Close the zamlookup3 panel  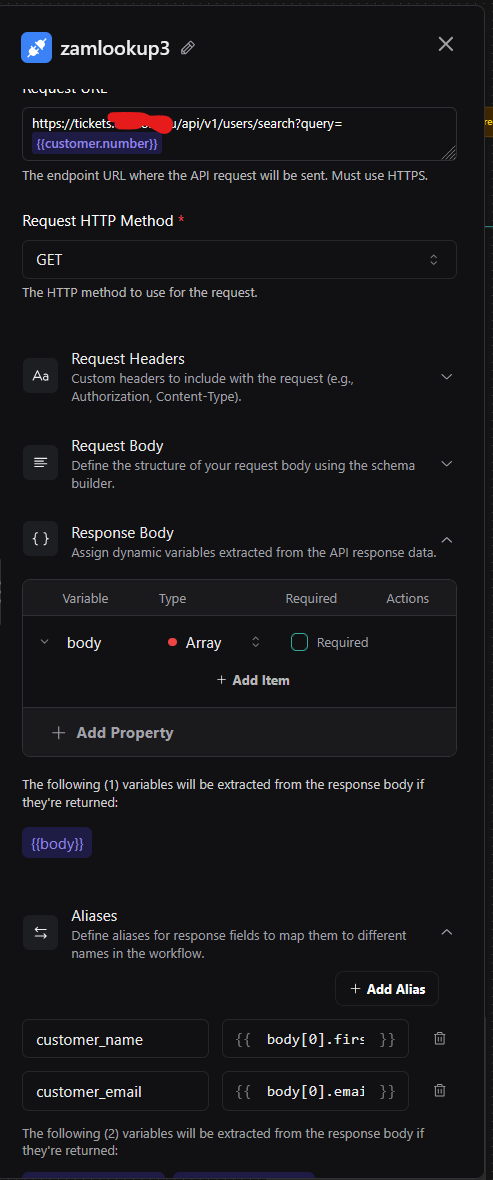pyautogui.click(x=446, y=44)
